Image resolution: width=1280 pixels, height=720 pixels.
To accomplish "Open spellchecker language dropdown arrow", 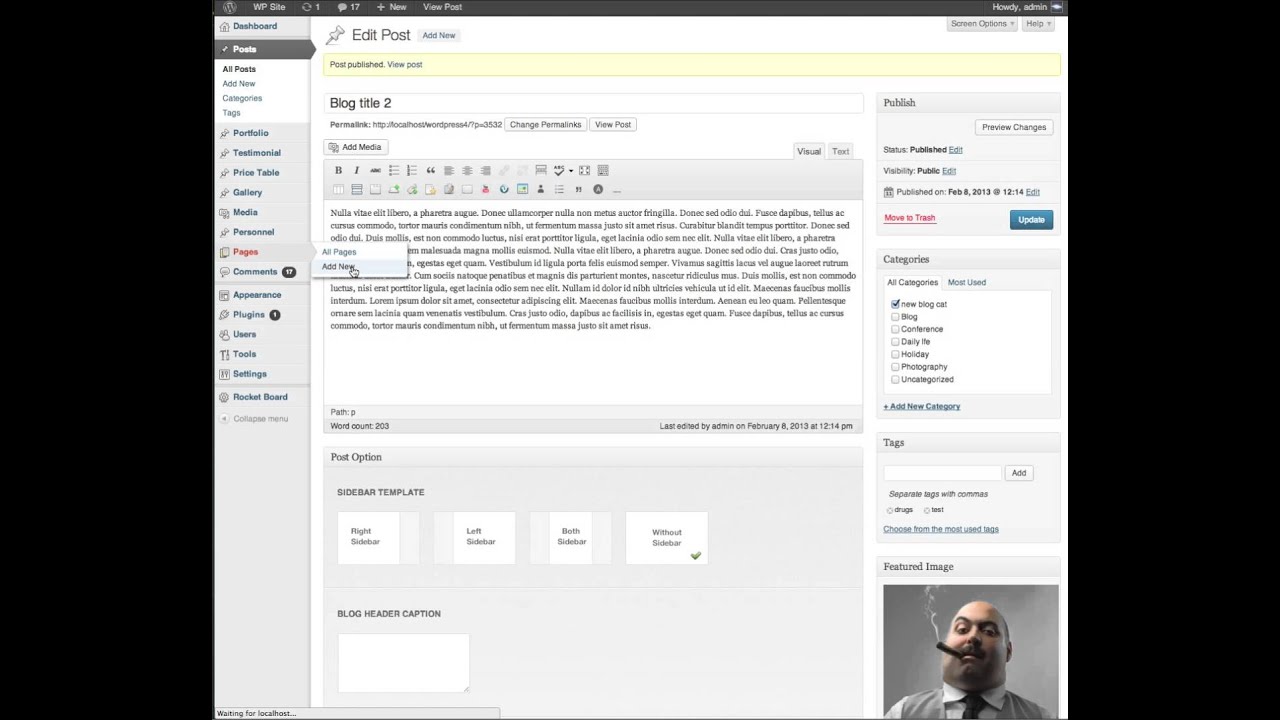I will [x=571, y=170].
